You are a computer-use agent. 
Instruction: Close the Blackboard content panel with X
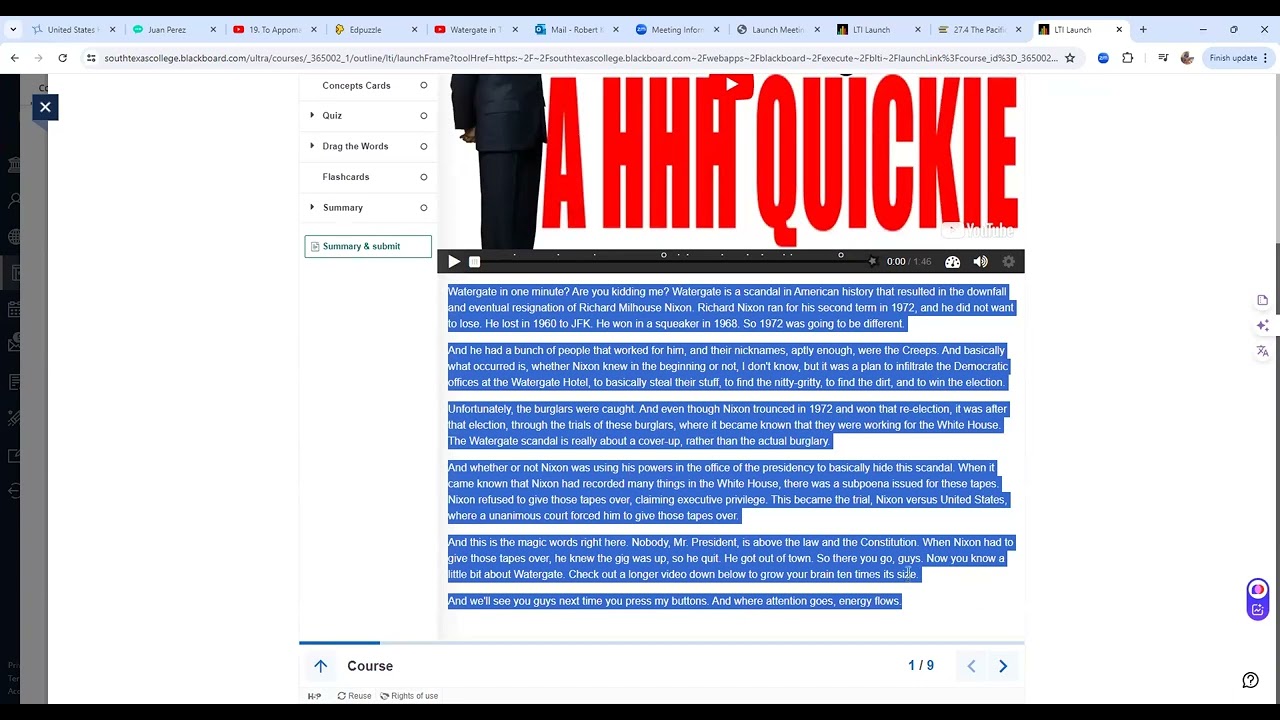[45, 107]
